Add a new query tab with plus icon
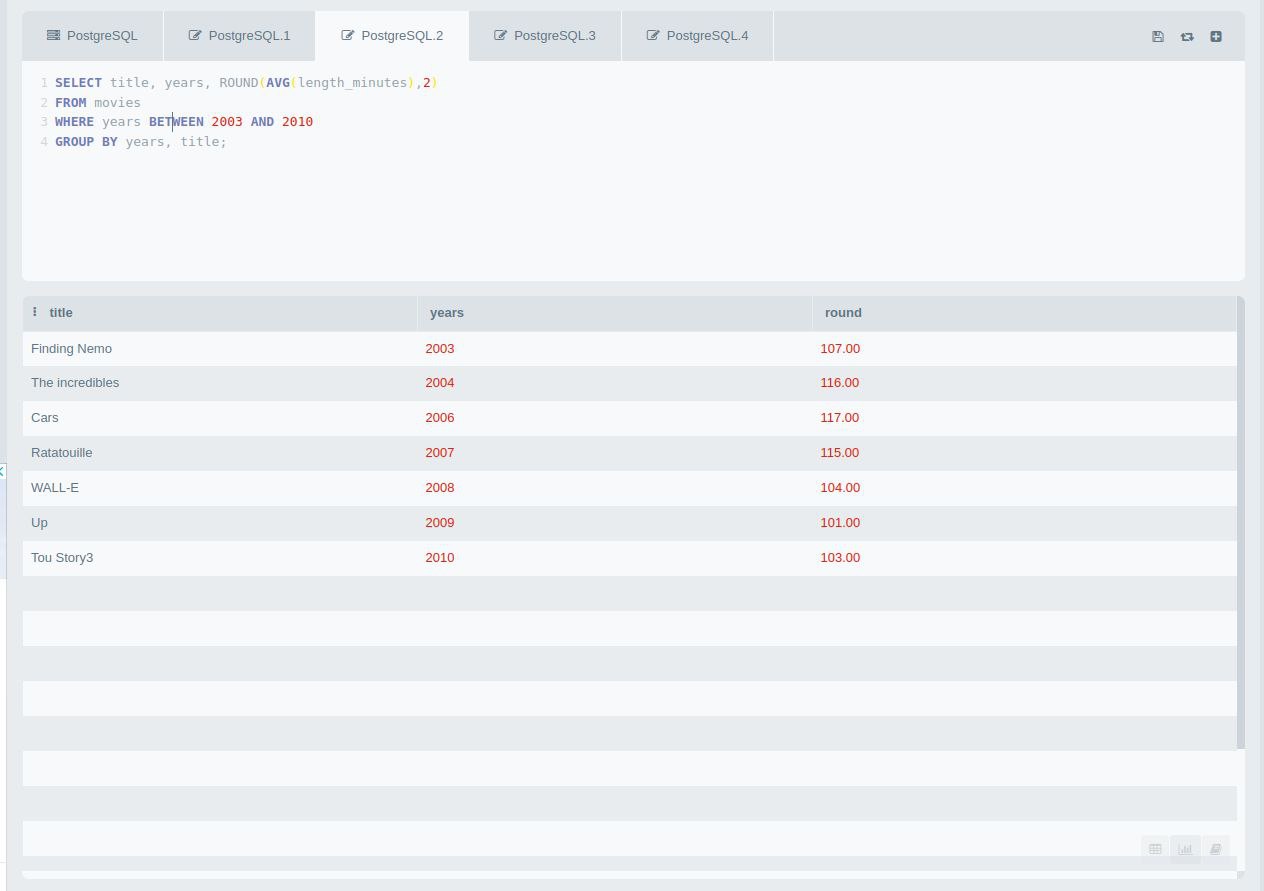This screenshot has width=1264, height=891. click(1216, 36)
